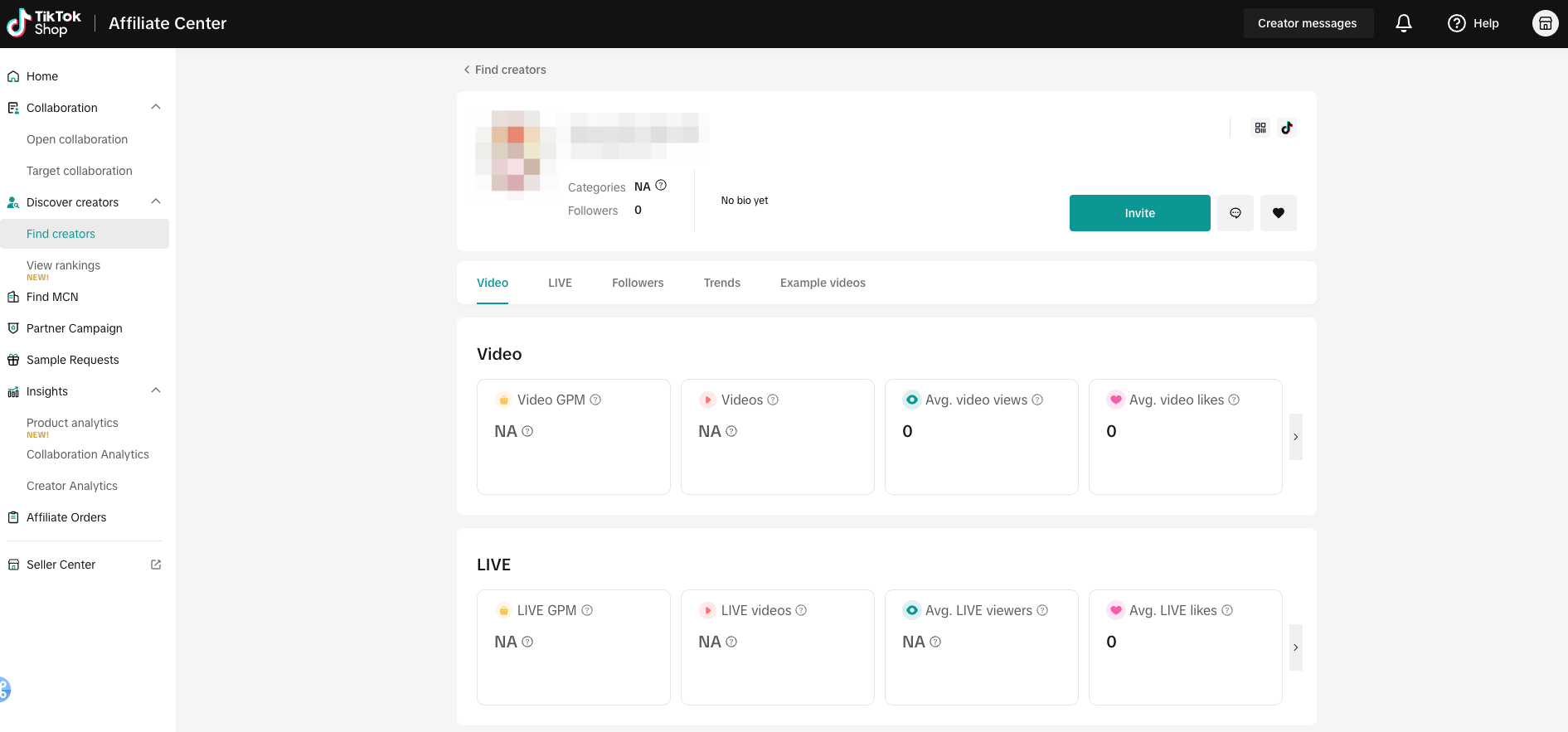Show next LIVE metric cards arrow
This screenshot has width=1568, height=732.
[x=1296, y=647]
